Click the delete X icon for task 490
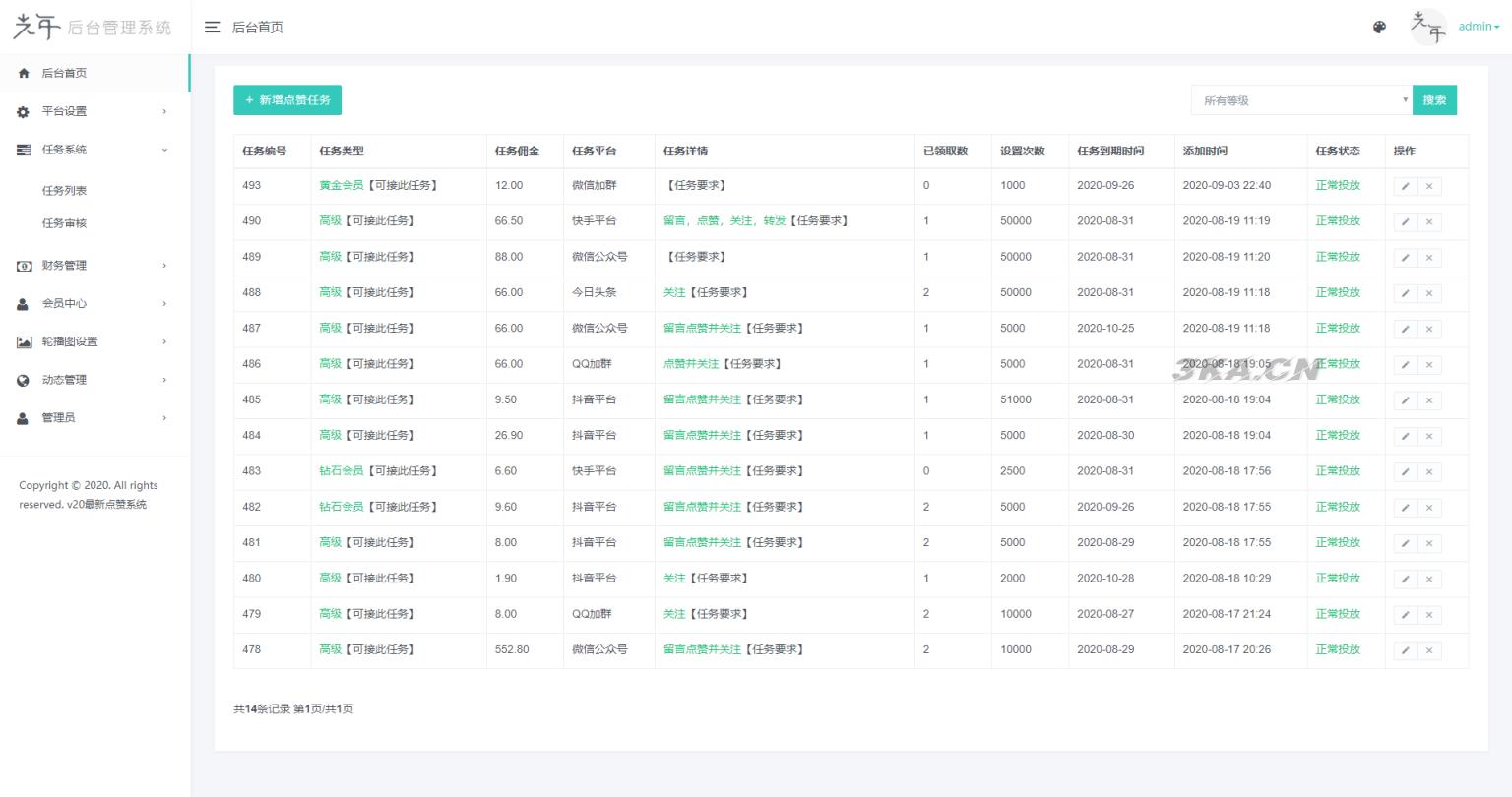Screen dimensions: 1512x797 [1429, 222]
